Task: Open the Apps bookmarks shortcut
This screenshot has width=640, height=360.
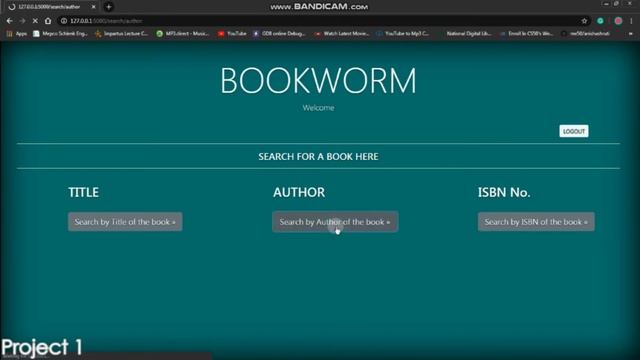Action: (17, 34)
